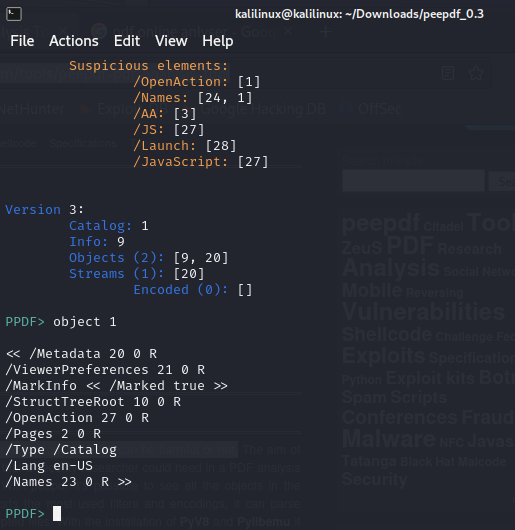Click the cursor at the last PPDF> prompt
Viewport: 515px width, 530px height.
pyautogui.click(x=57, y=513)
